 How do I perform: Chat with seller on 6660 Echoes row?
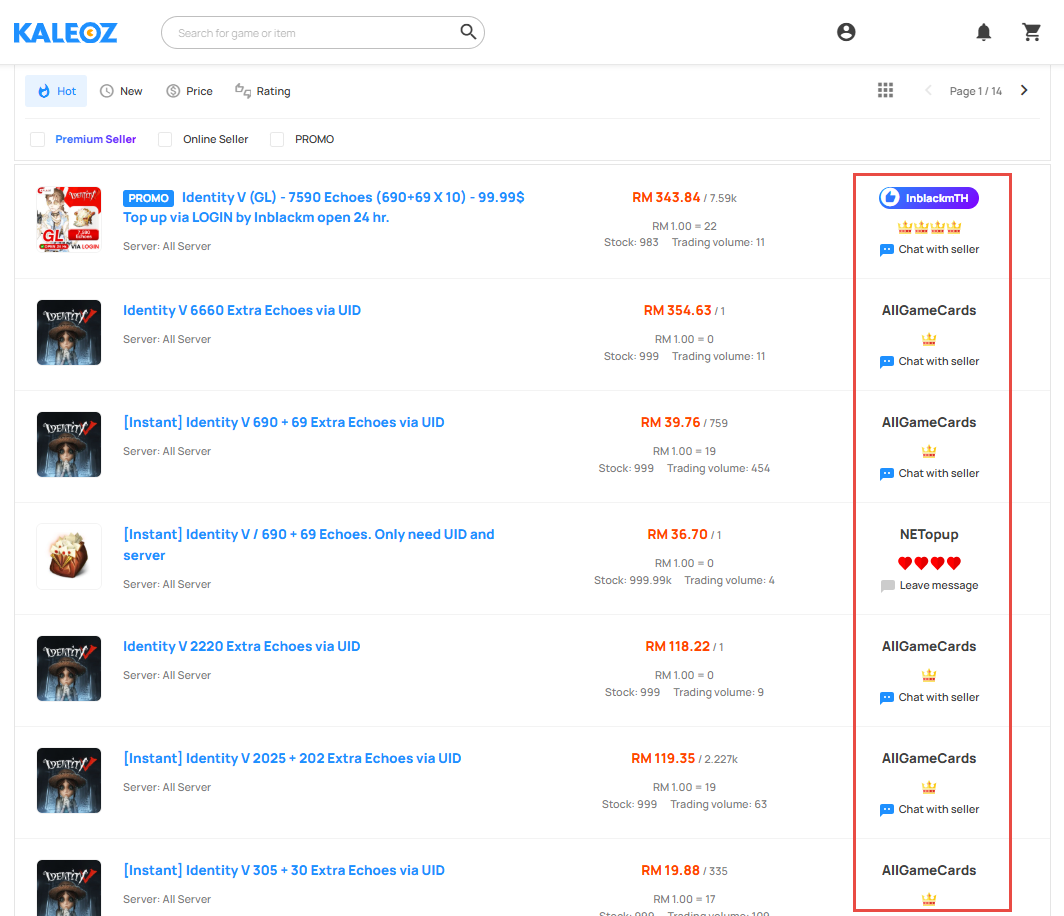coord(929,362)
